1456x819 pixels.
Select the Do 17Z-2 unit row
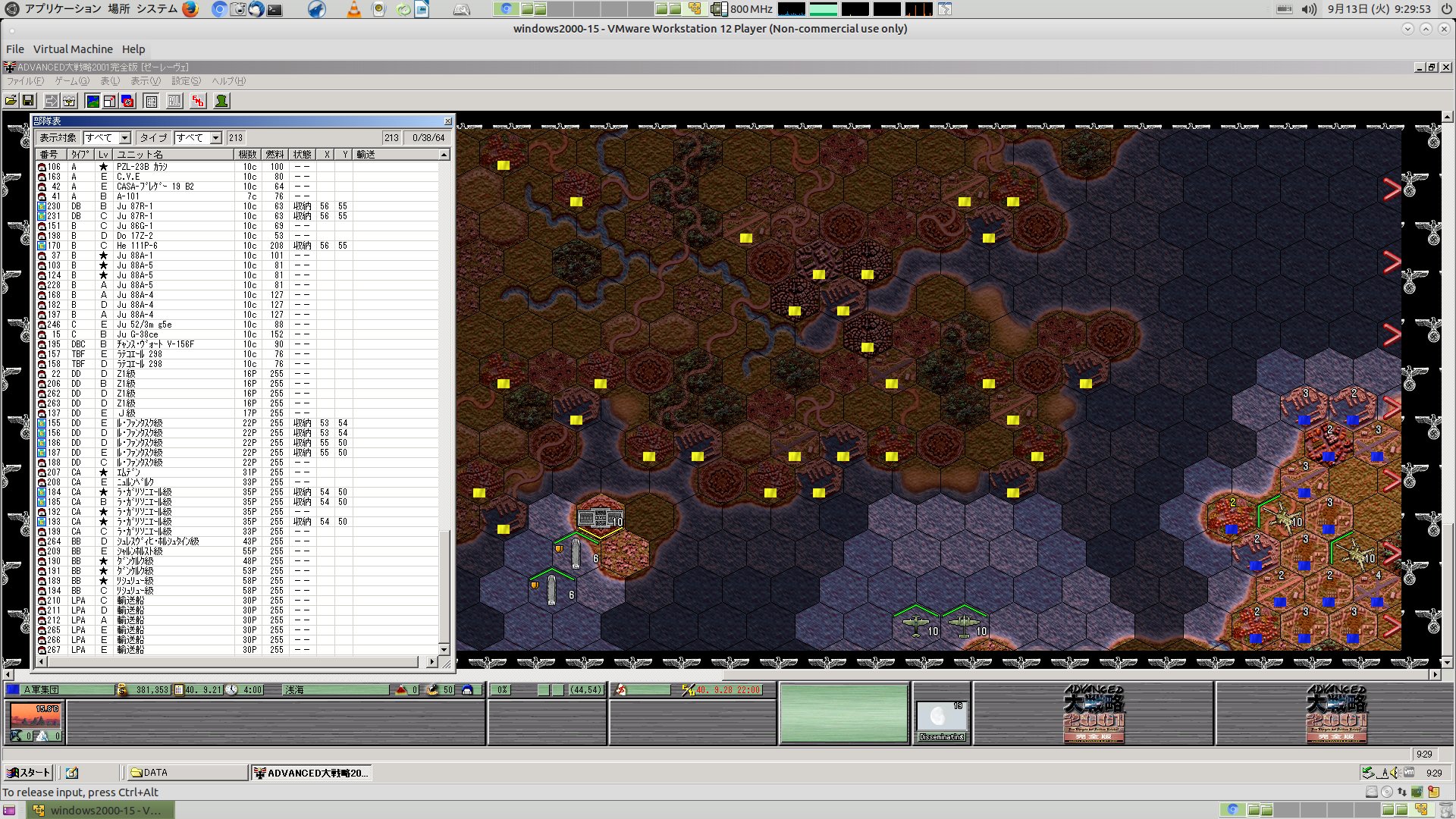237,236
